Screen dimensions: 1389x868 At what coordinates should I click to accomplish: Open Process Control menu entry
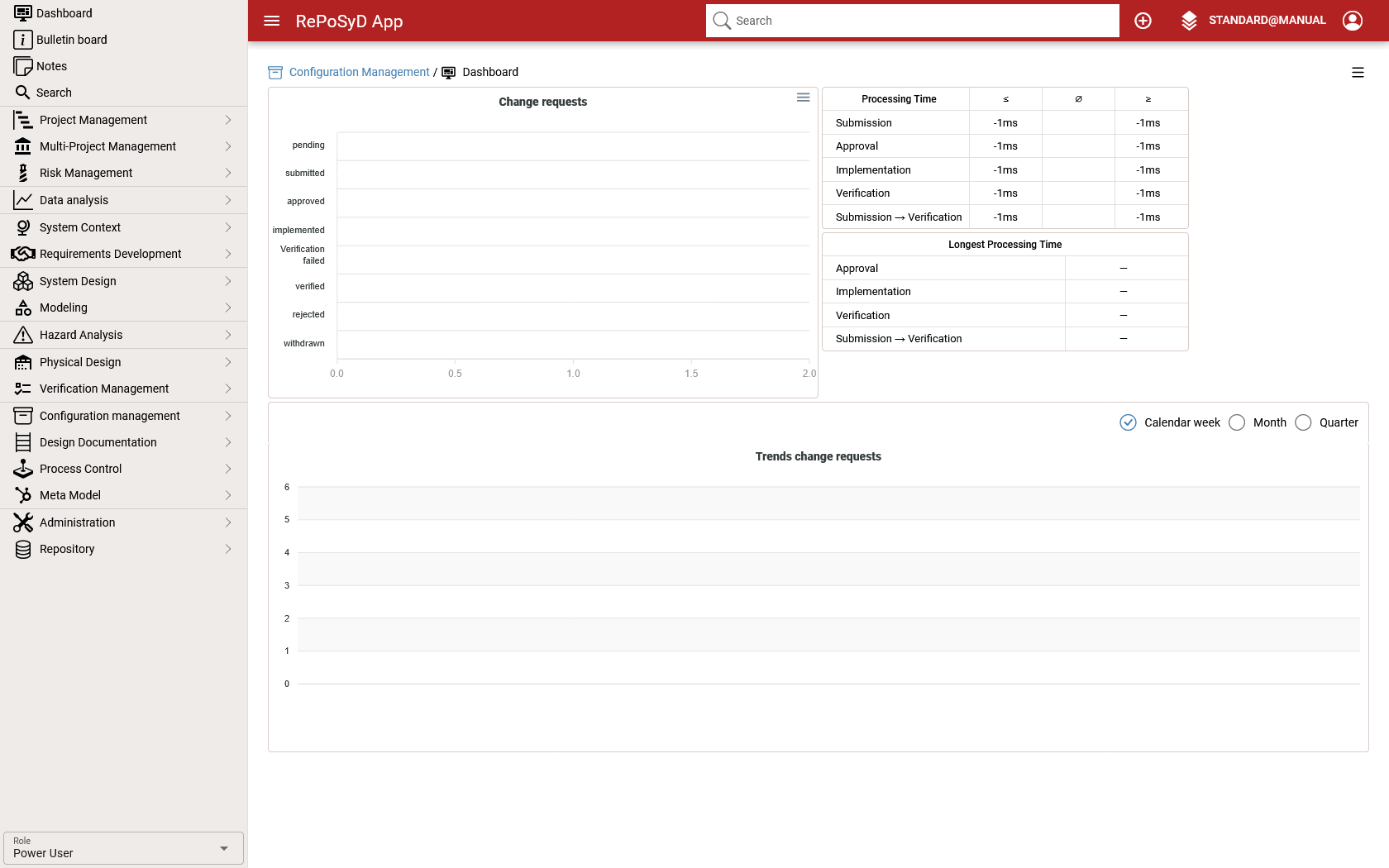(x=123, y=469)
